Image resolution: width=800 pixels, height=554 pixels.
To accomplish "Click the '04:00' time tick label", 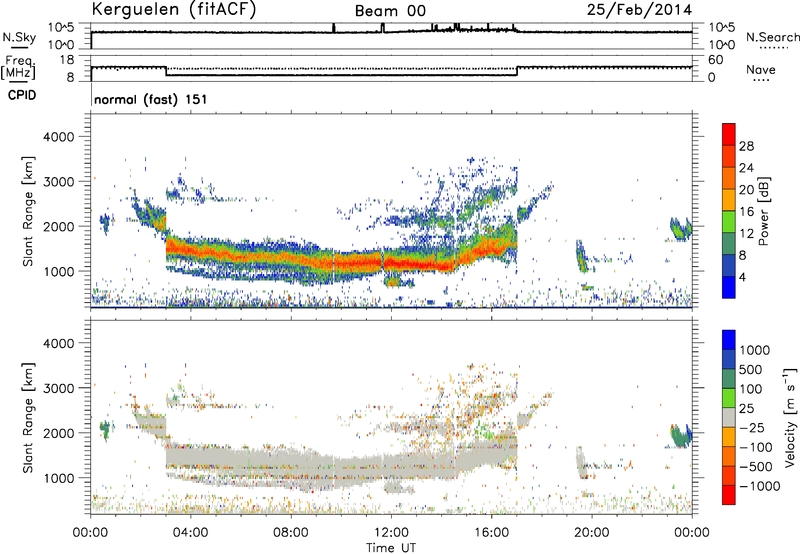I will [x=190, y=533].
